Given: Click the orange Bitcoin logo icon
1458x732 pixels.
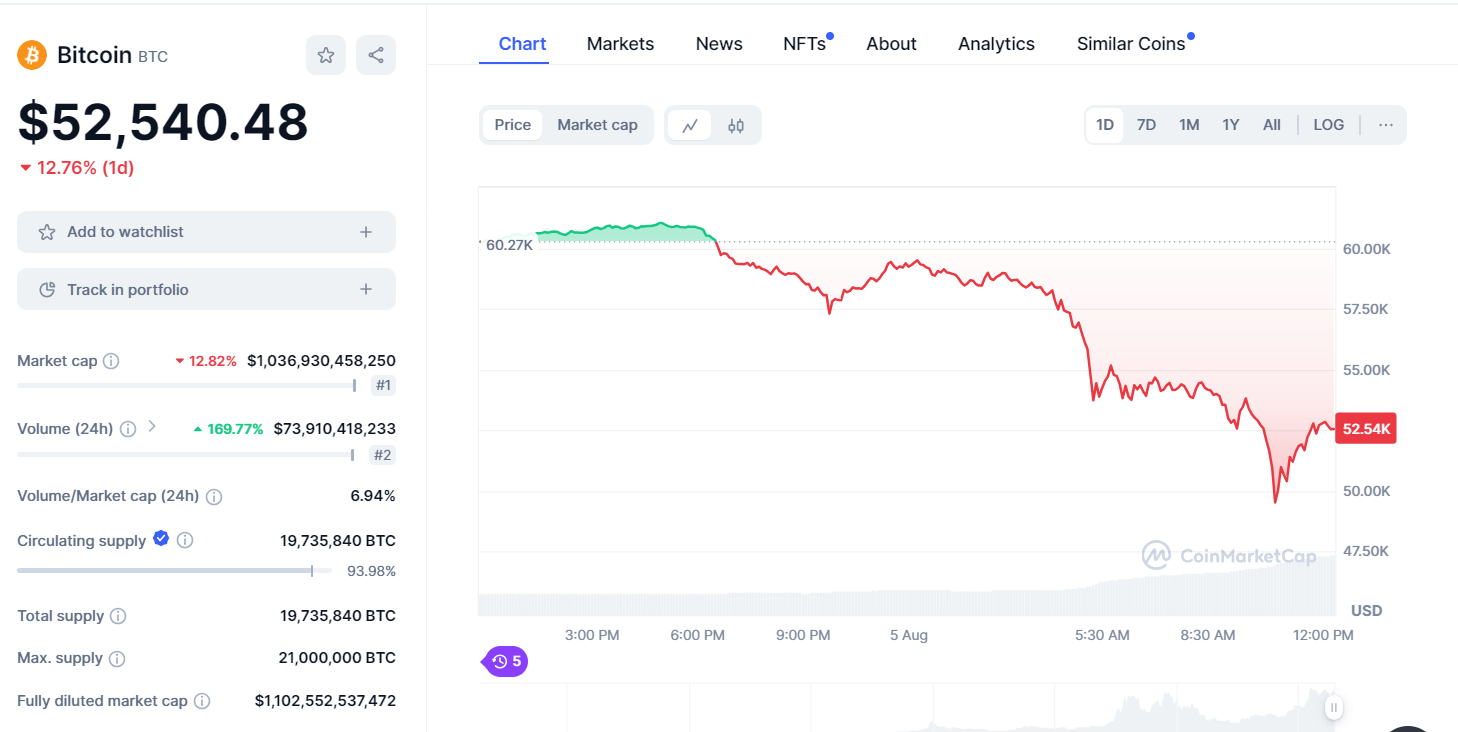Looking at the screenshot, I should click(32, 55).
